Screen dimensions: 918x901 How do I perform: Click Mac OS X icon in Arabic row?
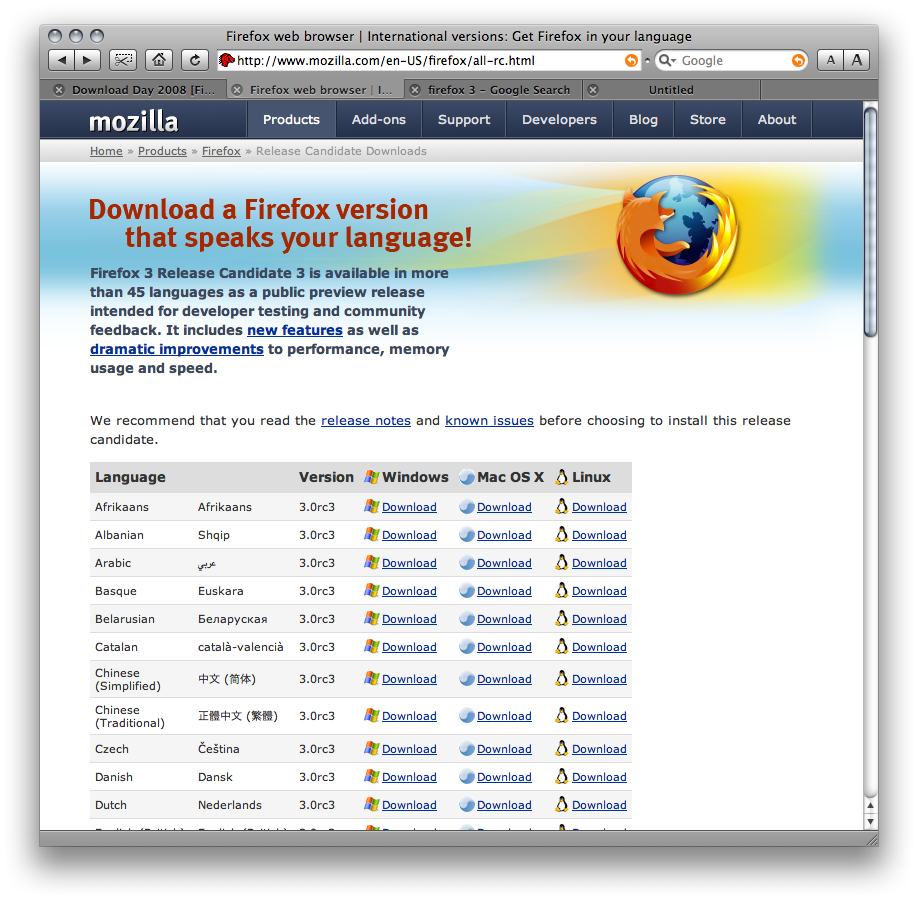[x=467, y=563]
